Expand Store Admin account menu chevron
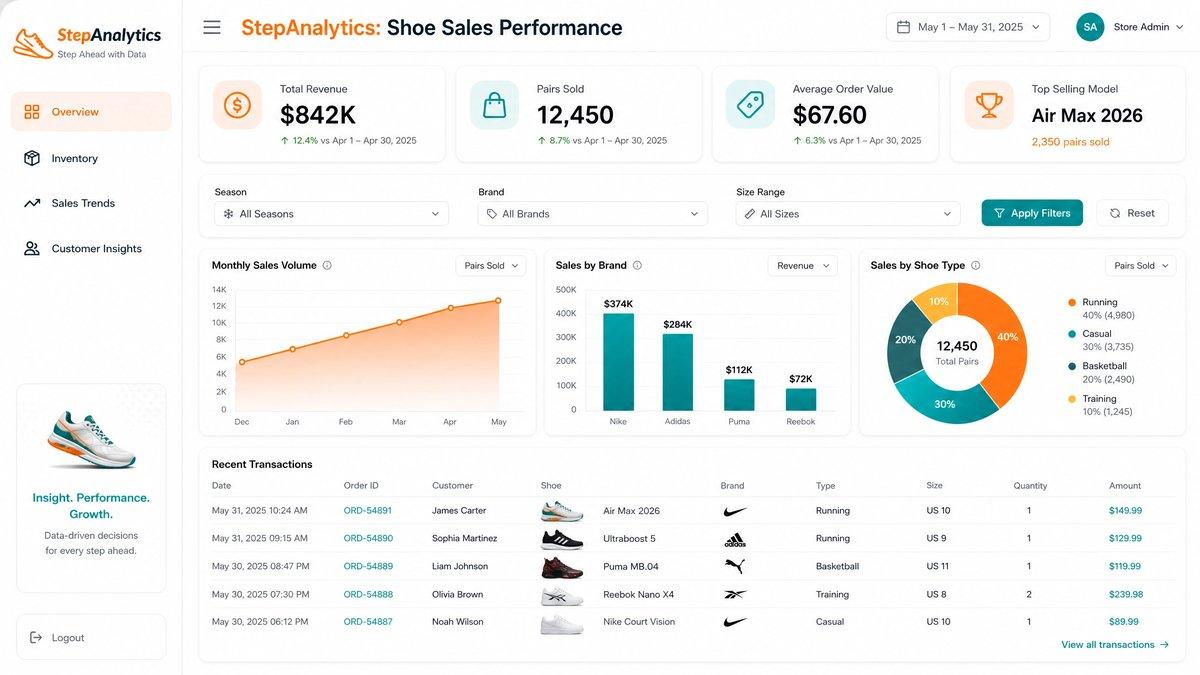Screen dimensions: 1200x675 click(1181, 27)
